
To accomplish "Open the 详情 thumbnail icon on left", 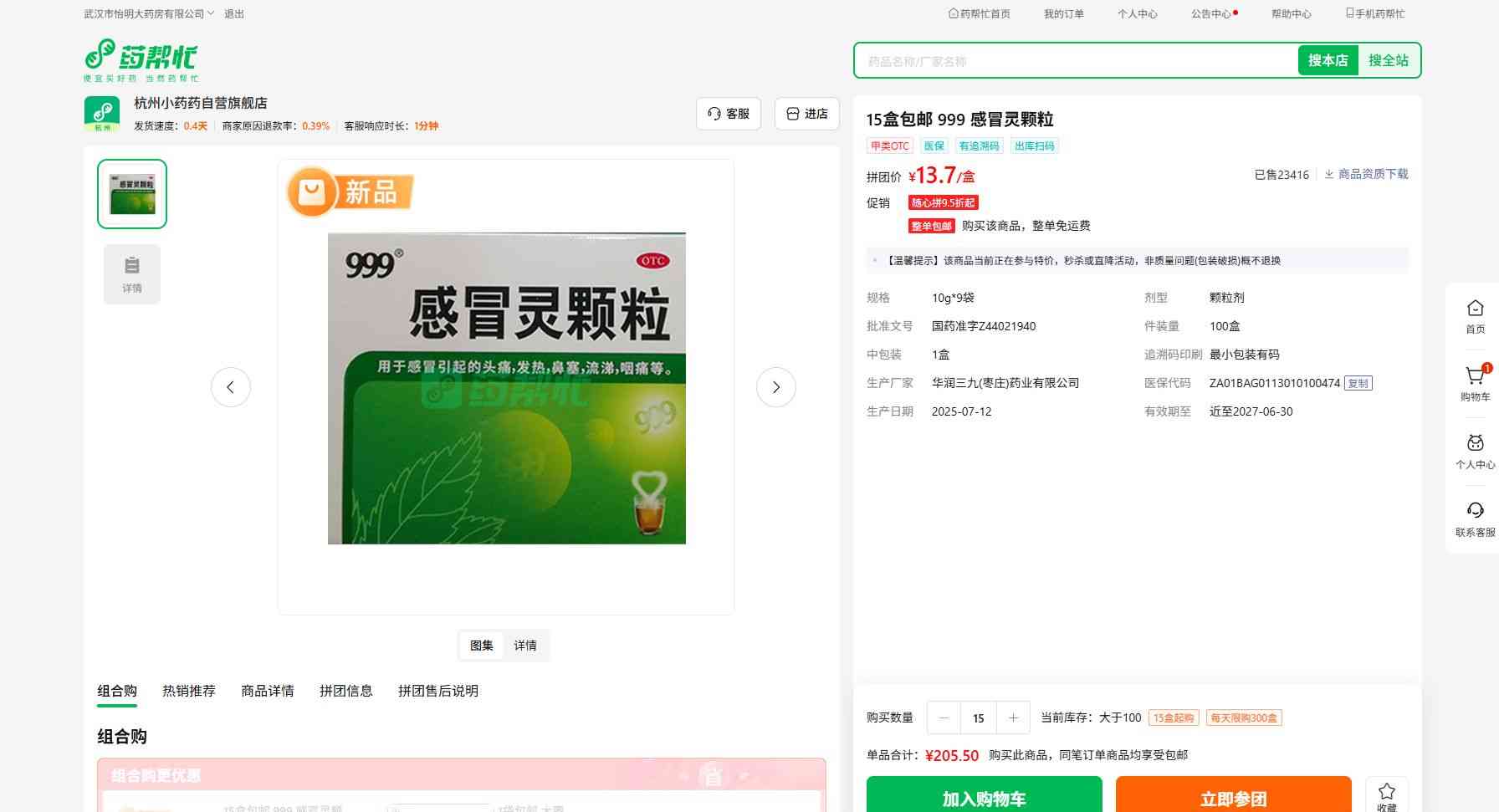I will [132, 274].
